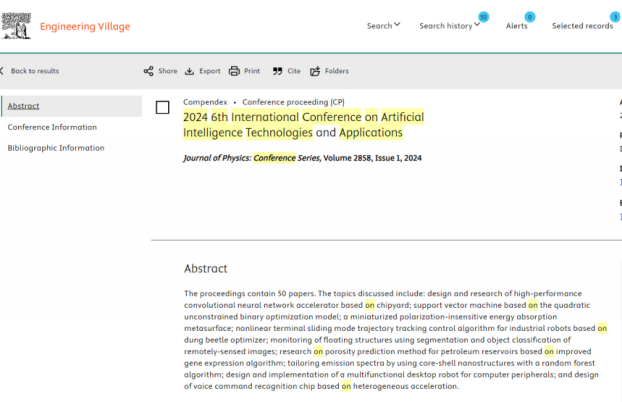Viewport: 622px width, 402px height.
Task: Click the Cite quotation icon
Action: coord(277,71)
